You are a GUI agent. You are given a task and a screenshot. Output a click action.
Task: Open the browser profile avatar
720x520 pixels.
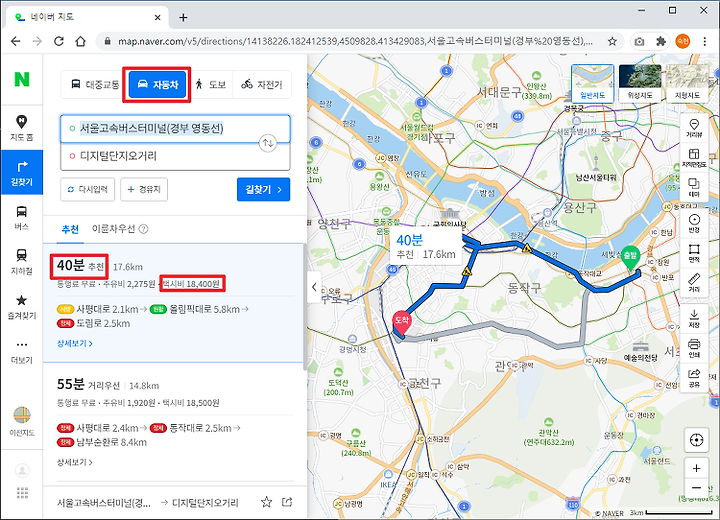683,41
